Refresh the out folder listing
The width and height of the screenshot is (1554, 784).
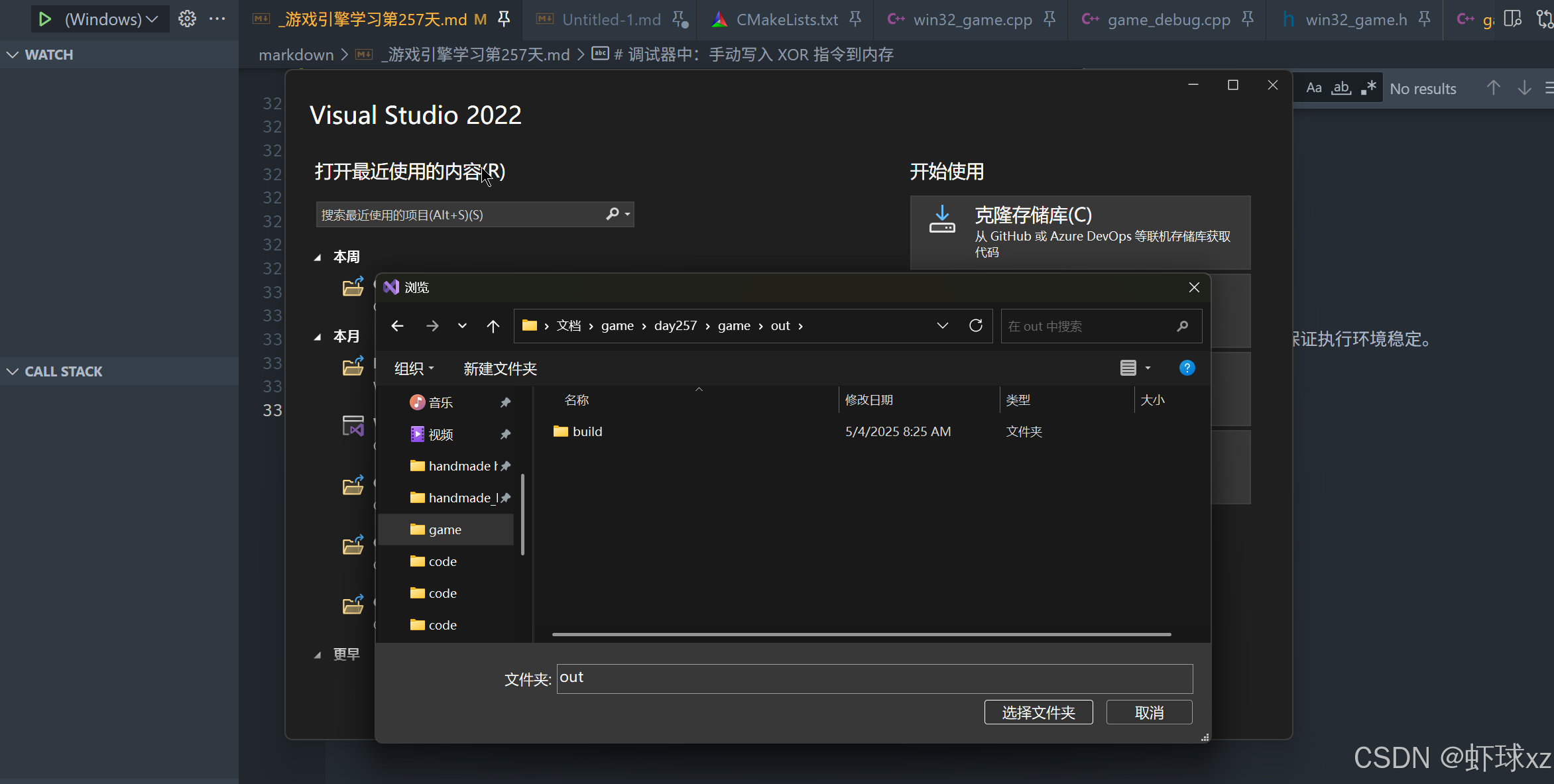tap(975, 325)
